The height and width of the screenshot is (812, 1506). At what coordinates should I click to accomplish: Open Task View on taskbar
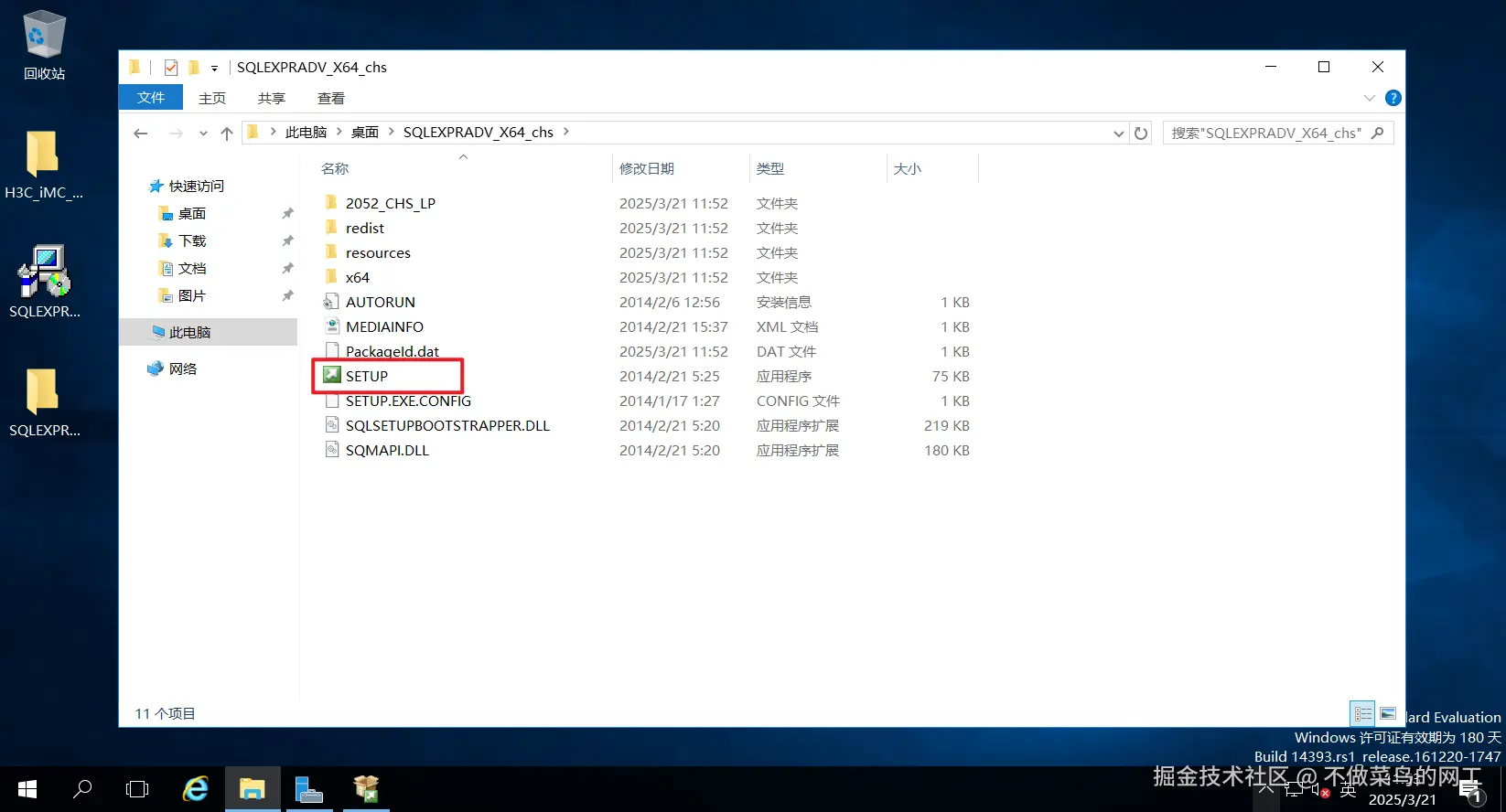(x=137, y=789)
